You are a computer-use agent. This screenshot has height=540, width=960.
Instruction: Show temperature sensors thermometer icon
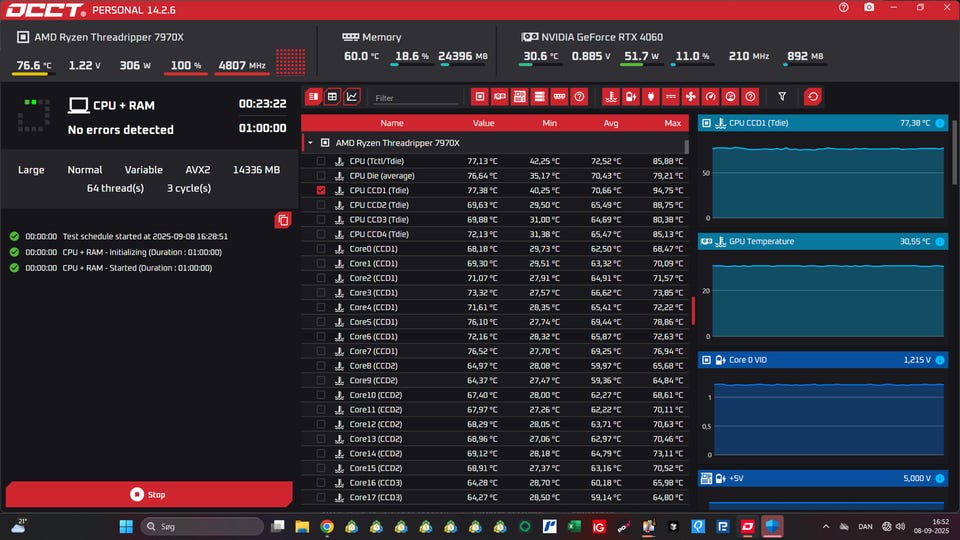[611, 97]
